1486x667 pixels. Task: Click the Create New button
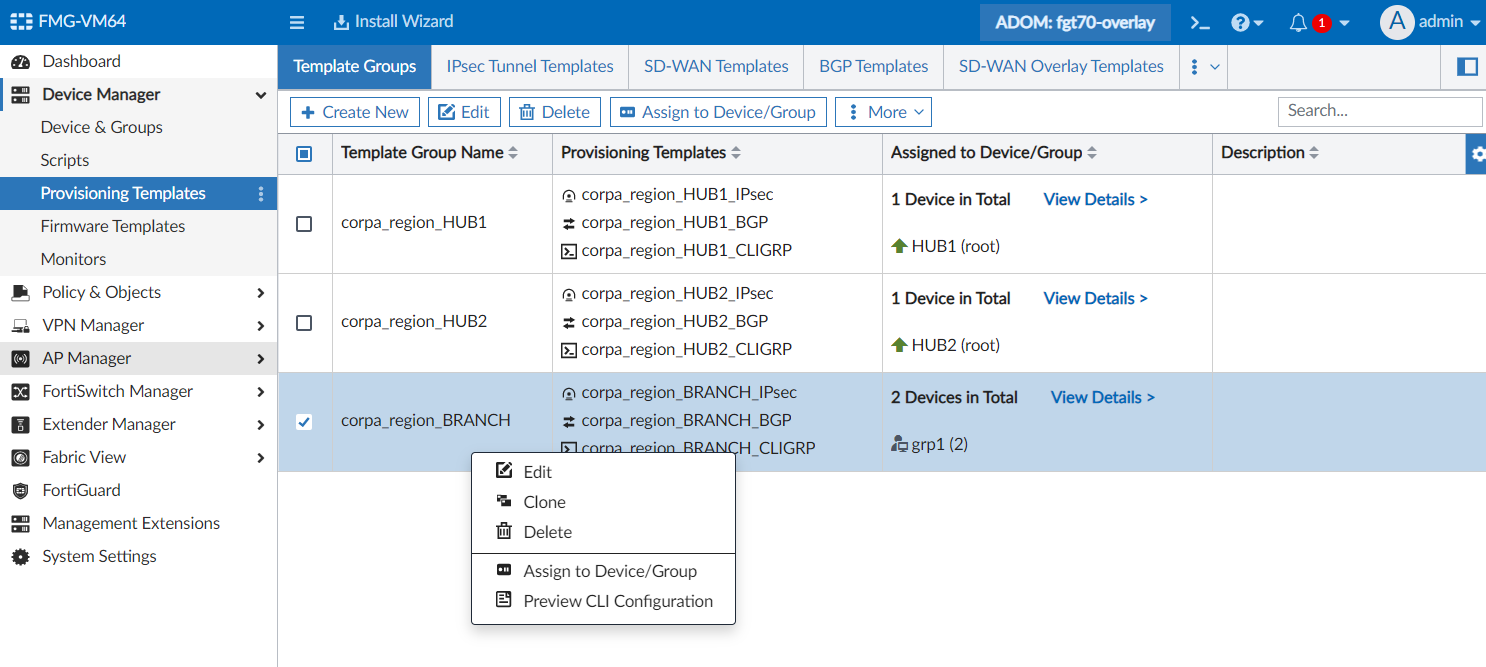click(354, 112)
